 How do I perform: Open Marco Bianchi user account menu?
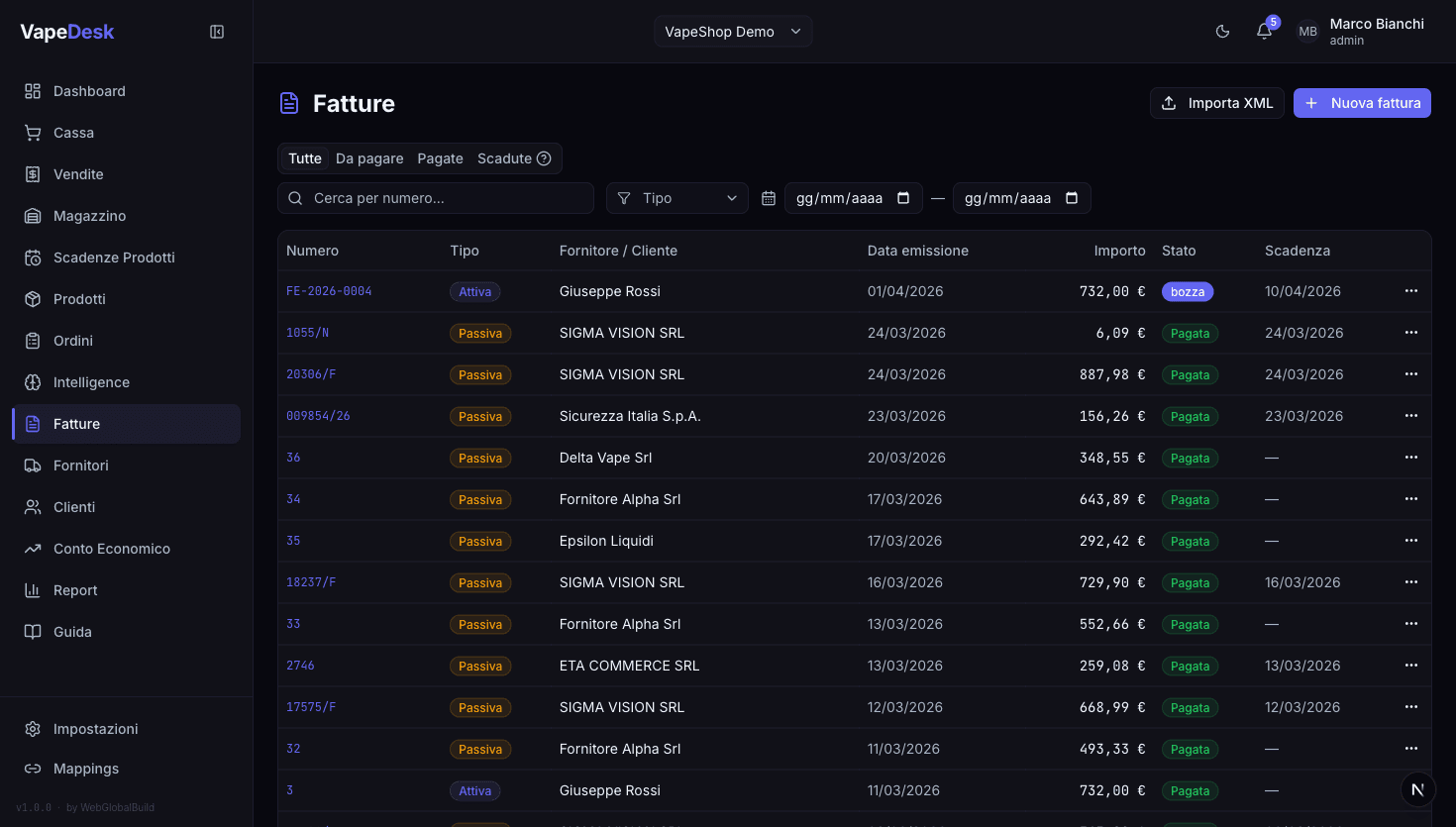pos(1362,32)
